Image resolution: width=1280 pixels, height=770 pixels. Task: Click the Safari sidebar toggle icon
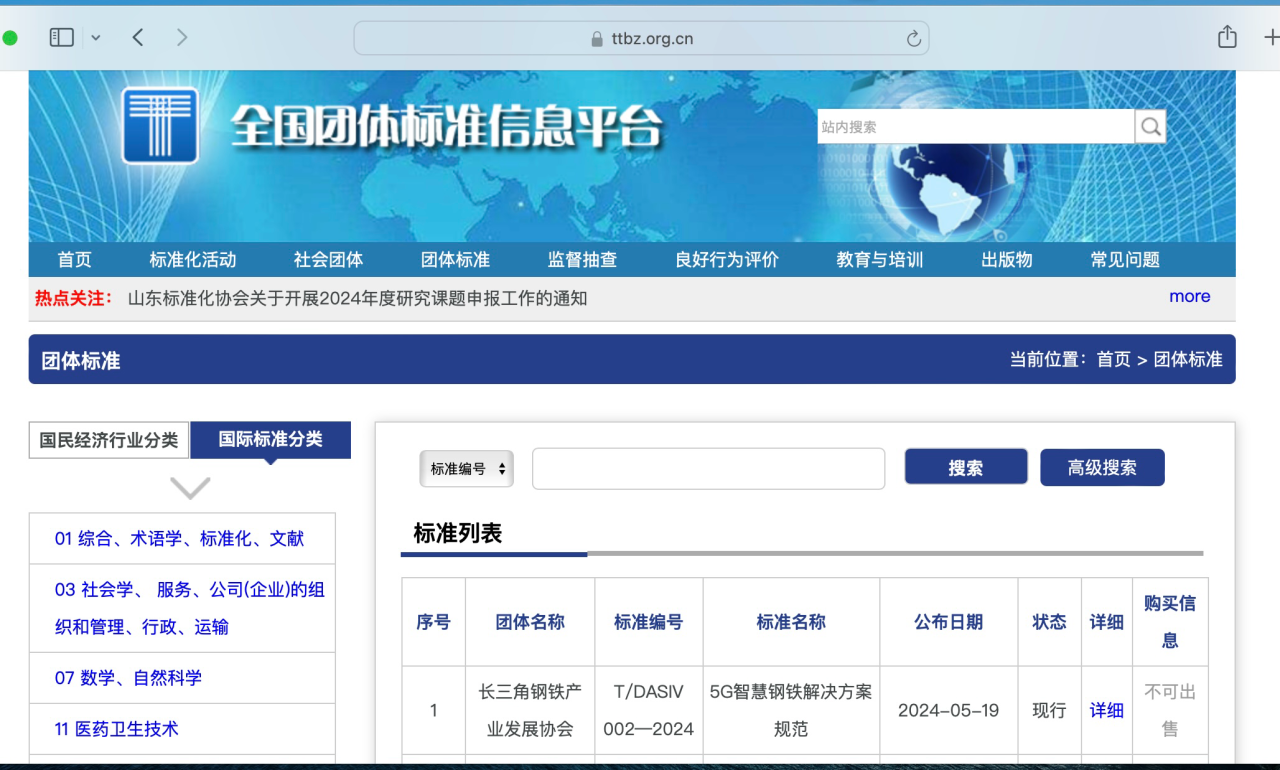62,38
